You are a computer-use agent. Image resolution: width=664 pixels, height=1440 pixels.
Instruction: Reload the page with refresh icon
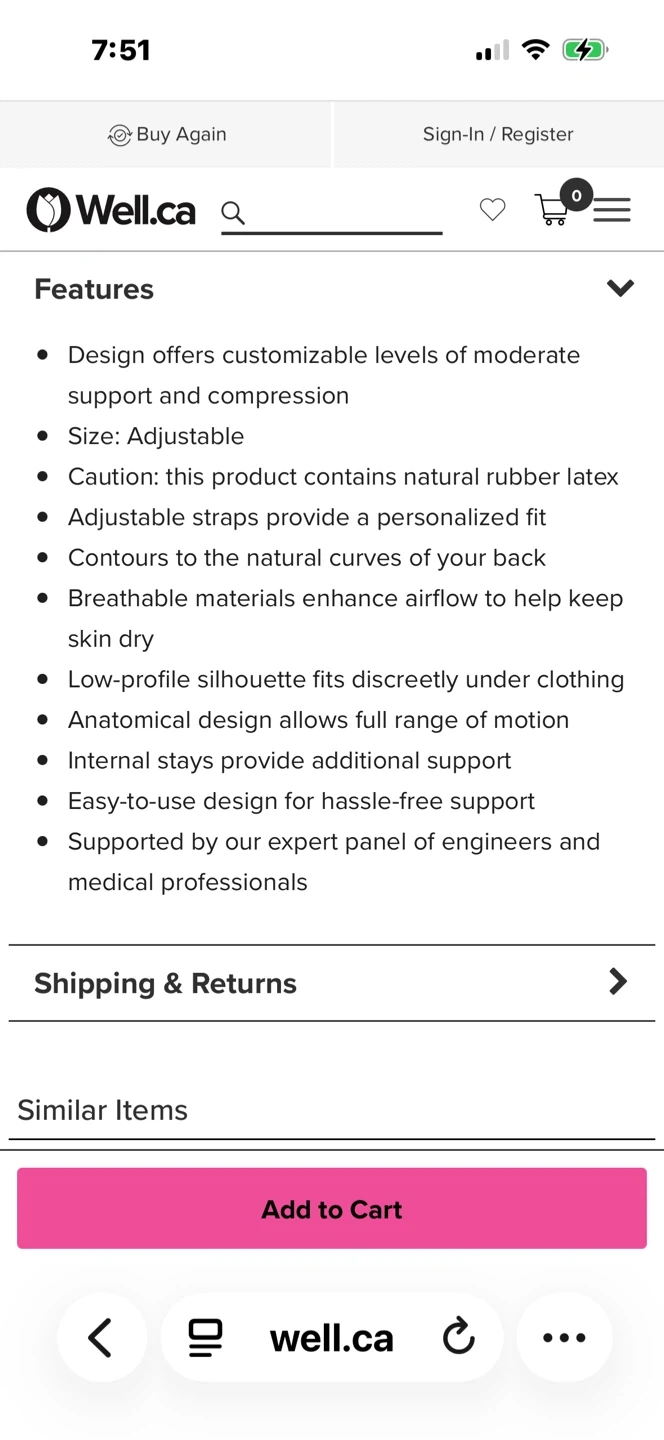(459, 1337)
